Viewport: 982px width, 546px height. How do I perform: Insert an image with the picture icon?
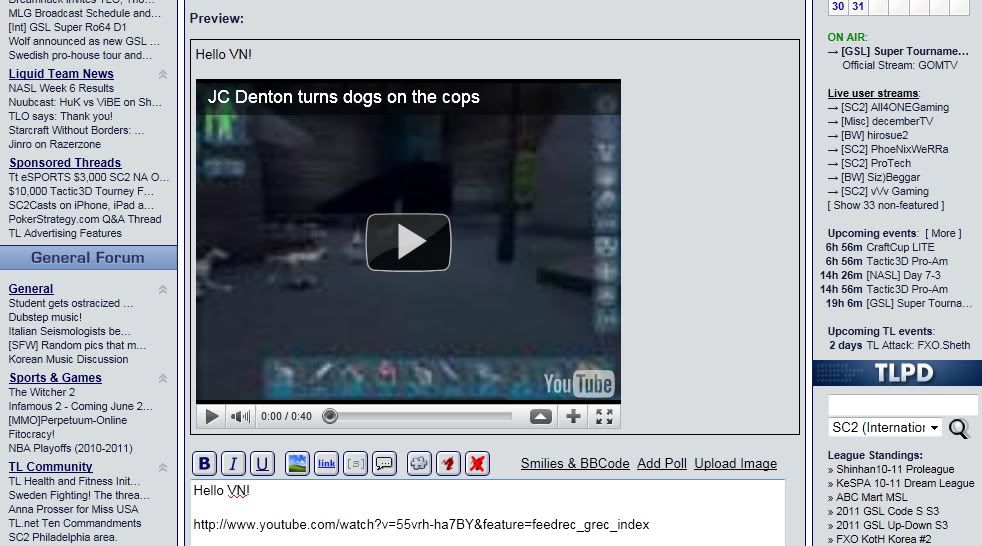[297, 464]
